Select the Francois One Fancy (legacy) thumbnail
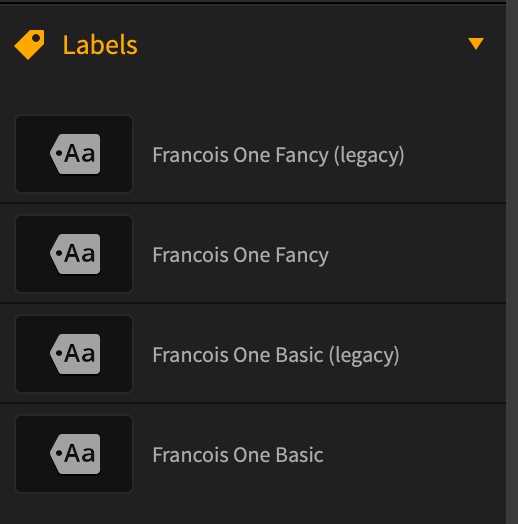The width and height of the screenshot is (518, 524). click(x=74, y=154)
